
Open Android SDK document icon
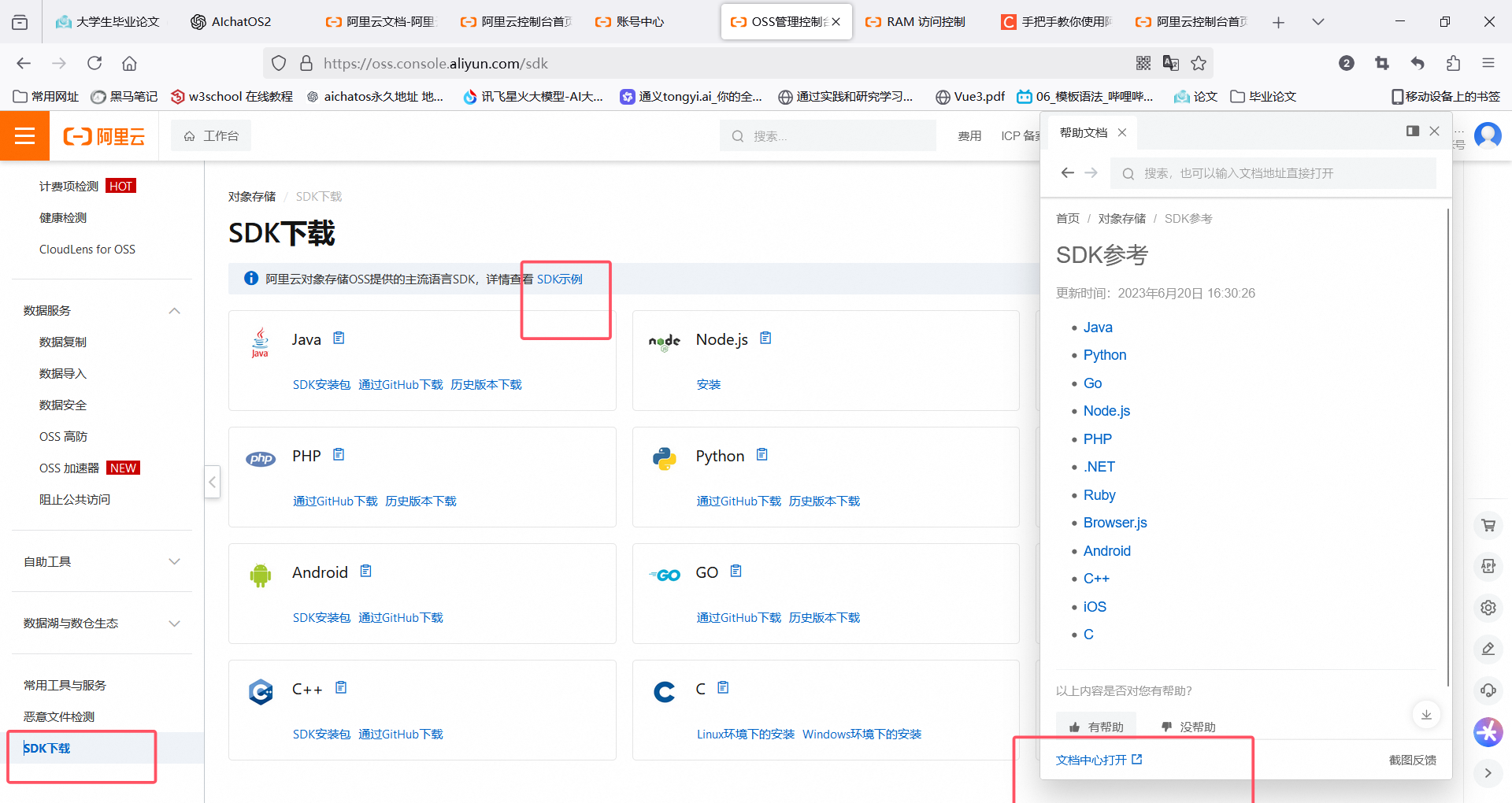pos(365,572)
